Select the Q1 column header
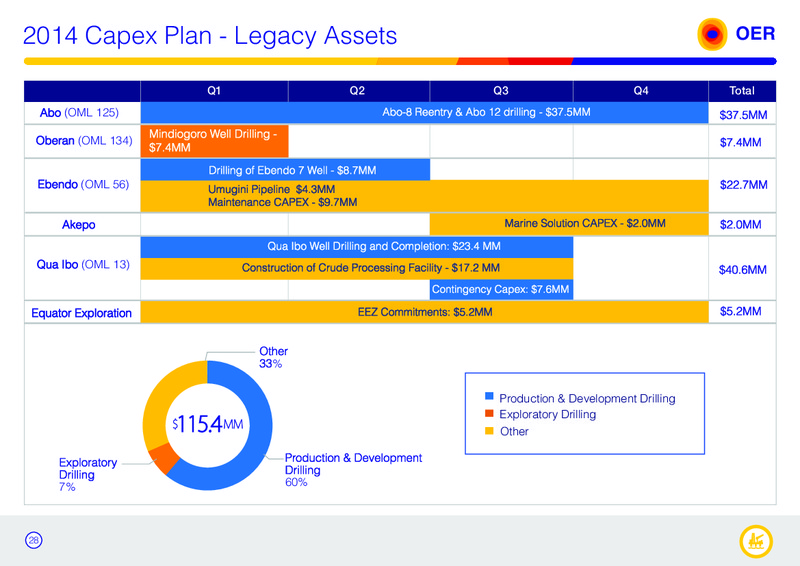This screenshot has width=800, height=566. [214, 91]
